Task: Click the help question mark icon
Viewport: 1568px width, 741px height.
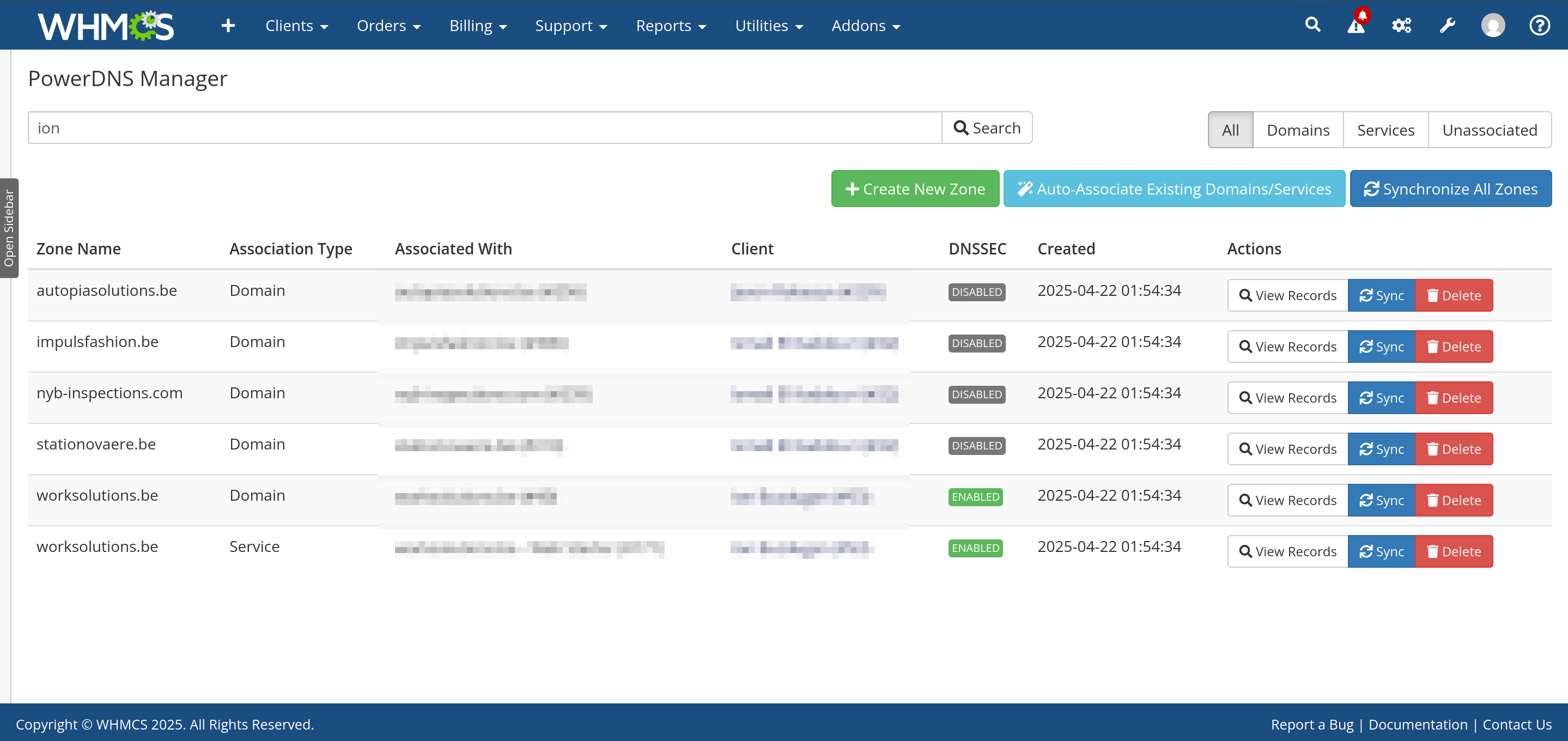Action: tap(1539, 26)
